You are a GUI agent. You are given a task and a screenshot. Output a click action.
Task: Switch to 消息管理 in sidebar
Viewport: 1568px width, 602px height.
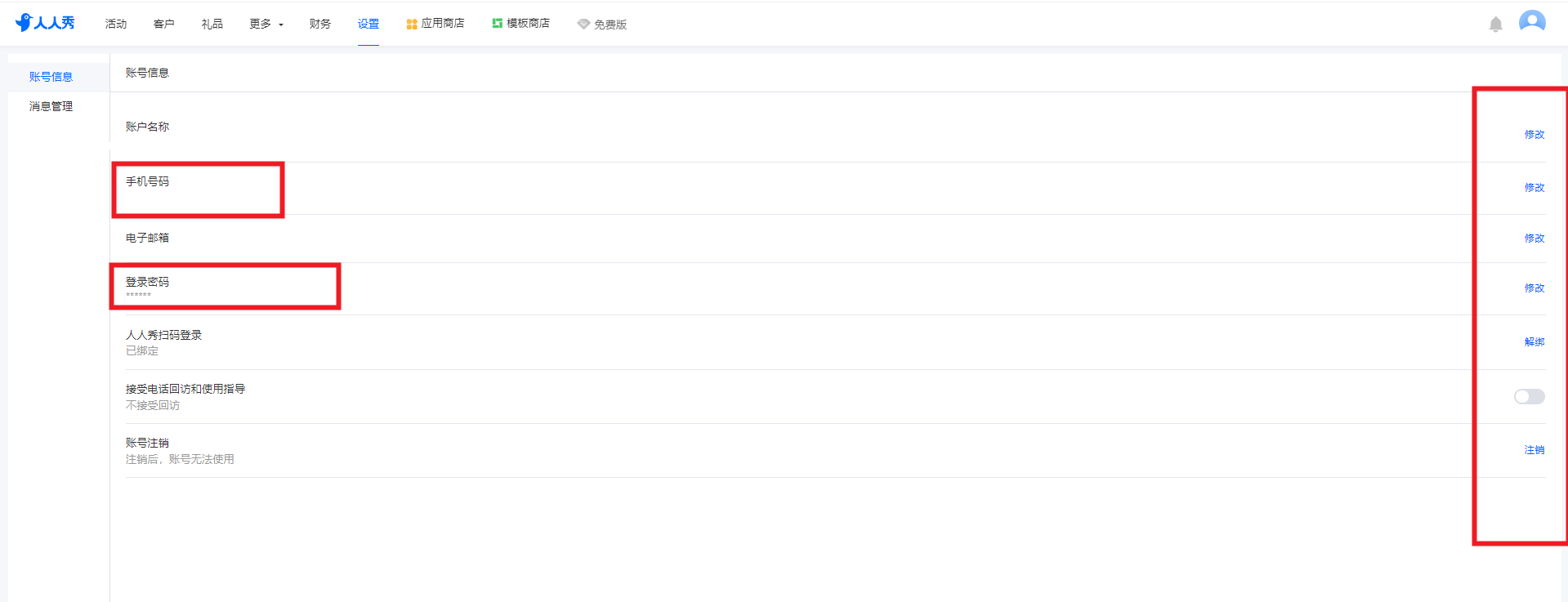tap(51, 106)
